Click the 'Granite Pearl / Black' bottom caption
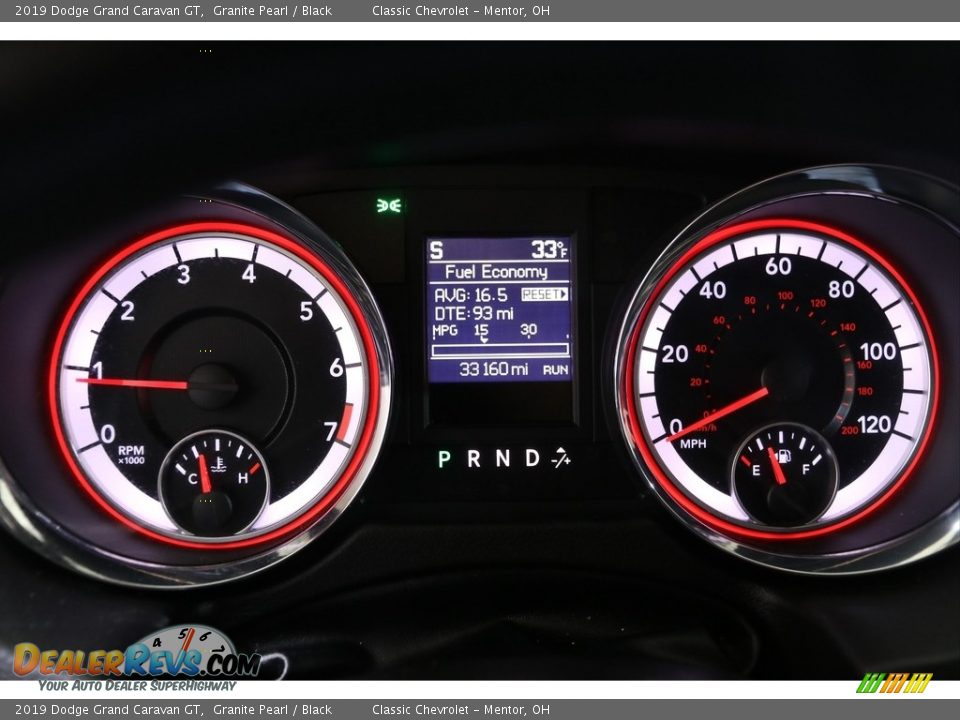Screen dimensions: 960x720 [x=272, y=710]
